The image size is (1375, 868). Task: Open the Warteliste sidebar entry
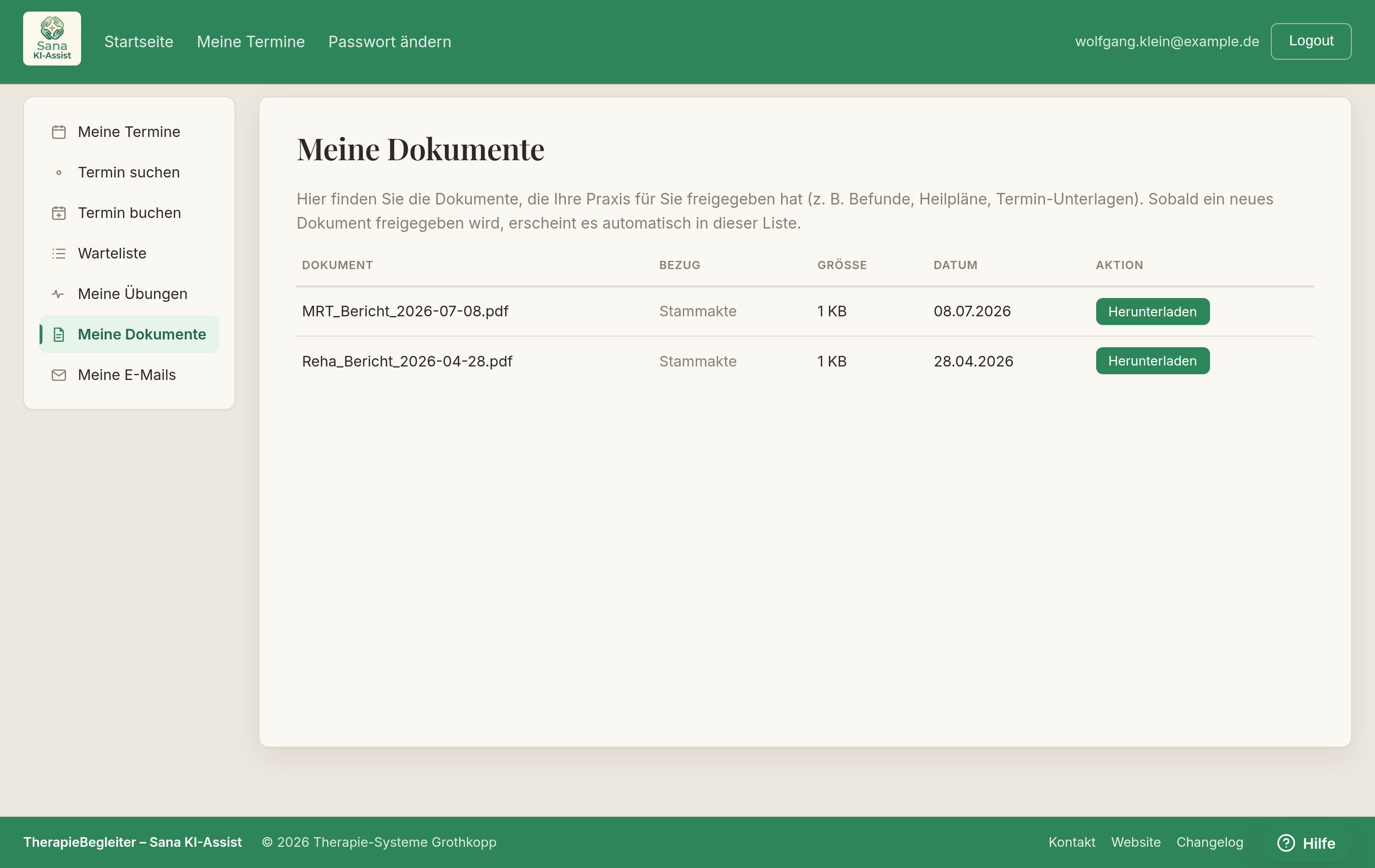(x=129, y=253)
